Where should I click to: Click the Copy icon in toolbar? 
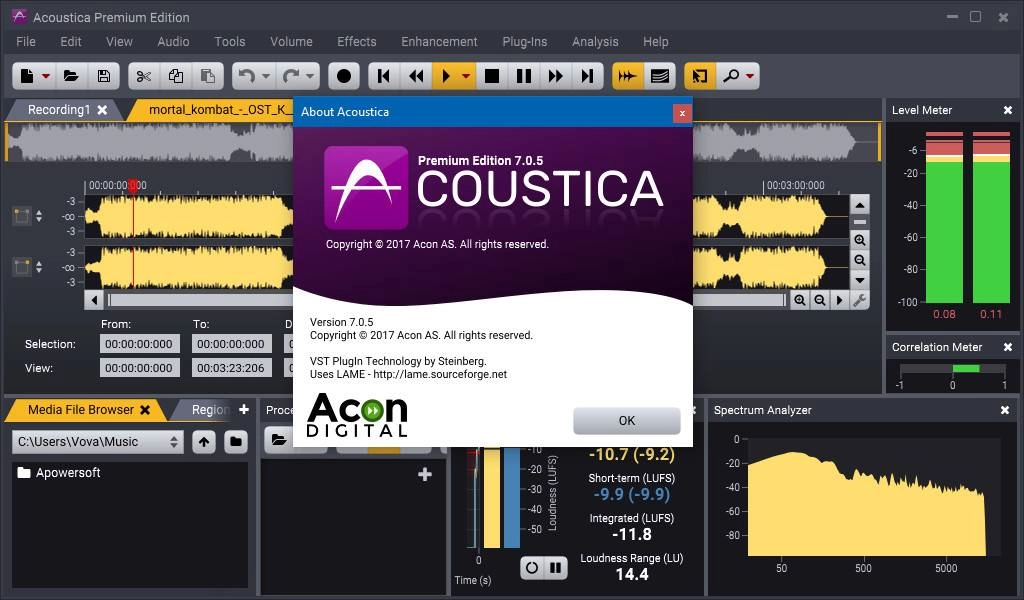[x=176, y=76]
